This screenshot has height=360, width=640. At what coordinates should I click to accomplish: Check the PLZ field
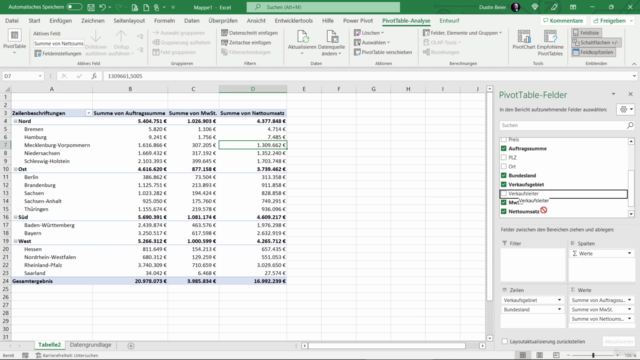click(x=504, y=158)
